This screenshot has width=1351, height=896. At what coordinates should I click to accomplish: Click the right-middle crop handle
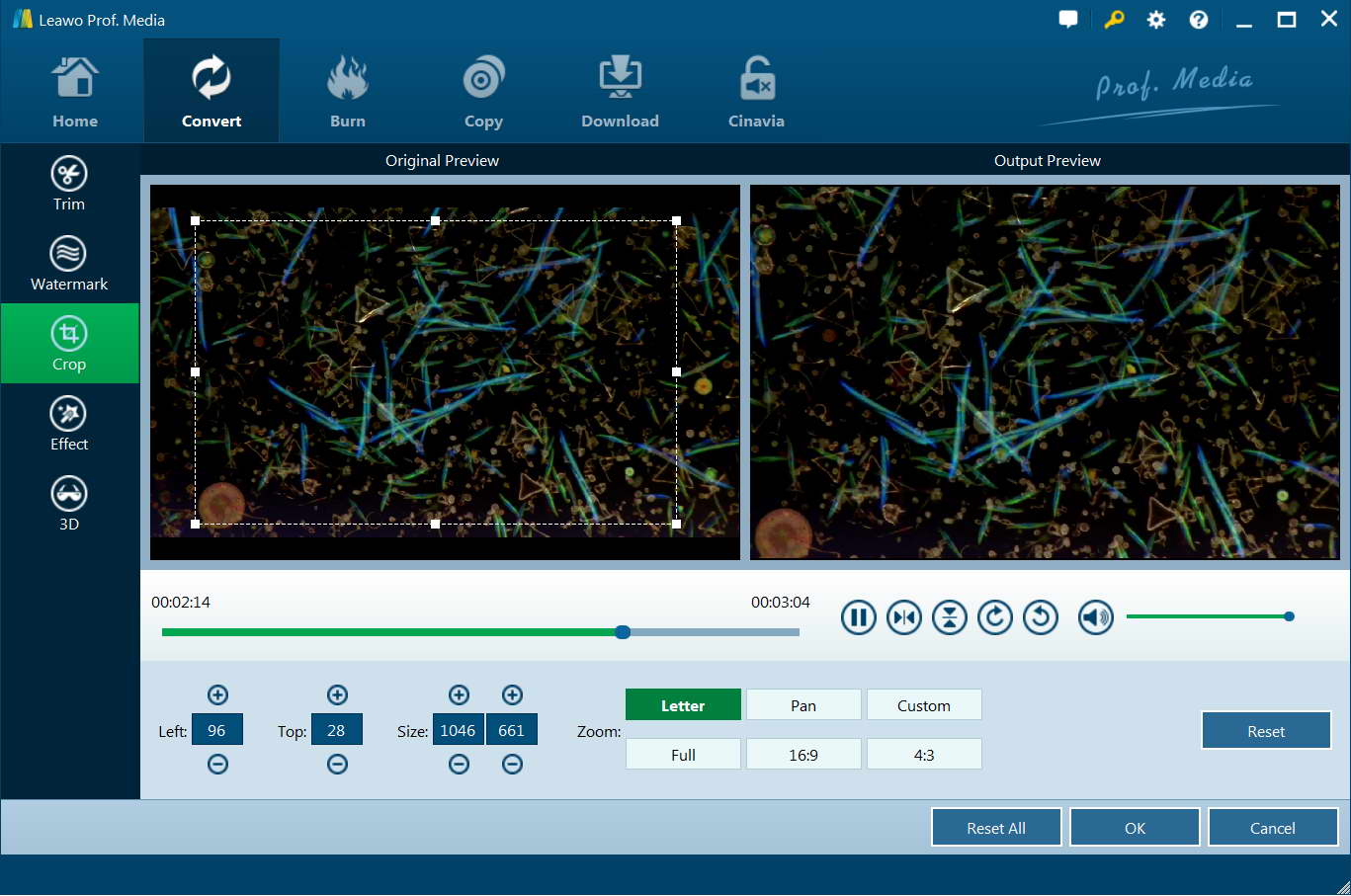coord(676,372)
